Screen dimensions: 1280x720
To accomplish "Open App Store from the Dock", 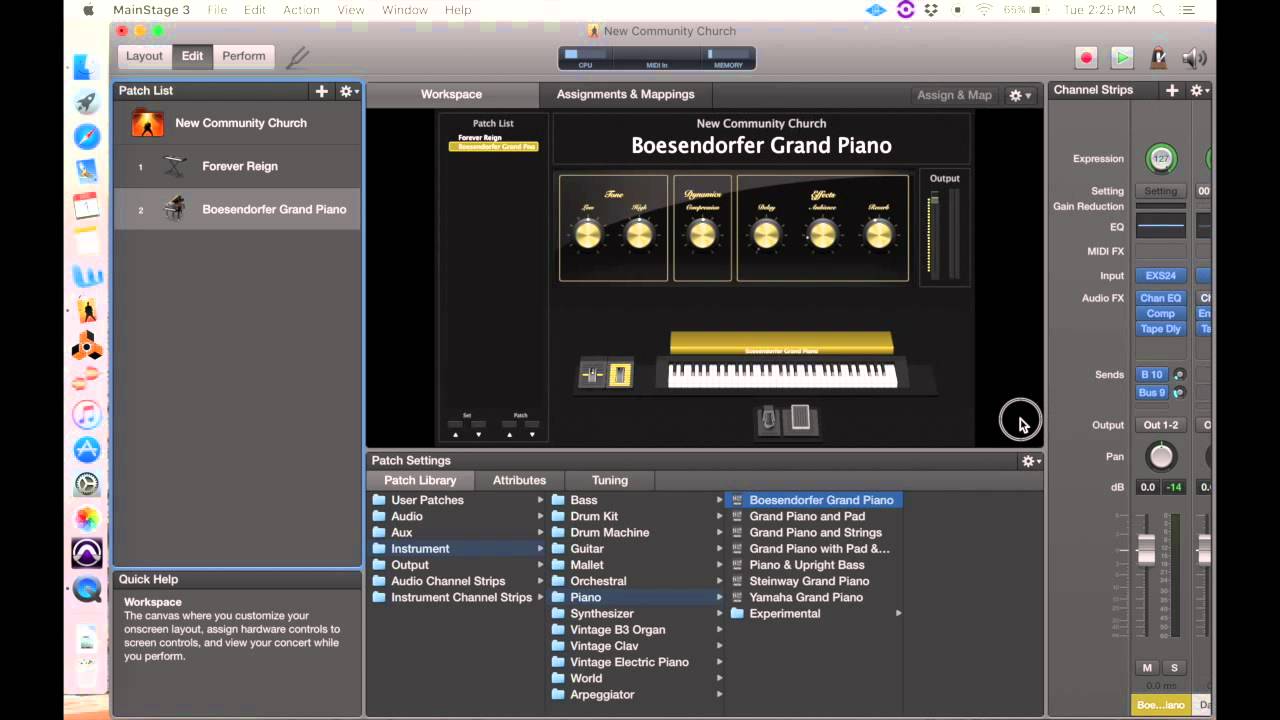I will pyautogui.click(x=87, y=450).
